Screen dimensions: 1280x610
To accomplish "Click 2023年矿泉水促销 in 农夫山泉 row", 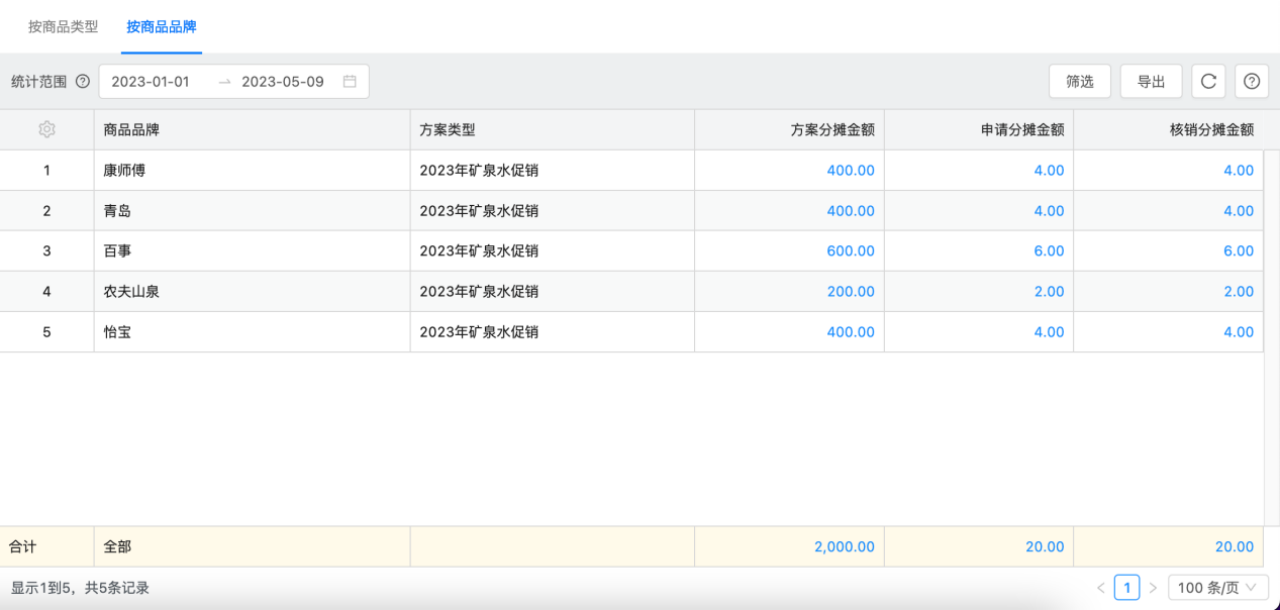I will pos(479,292).
